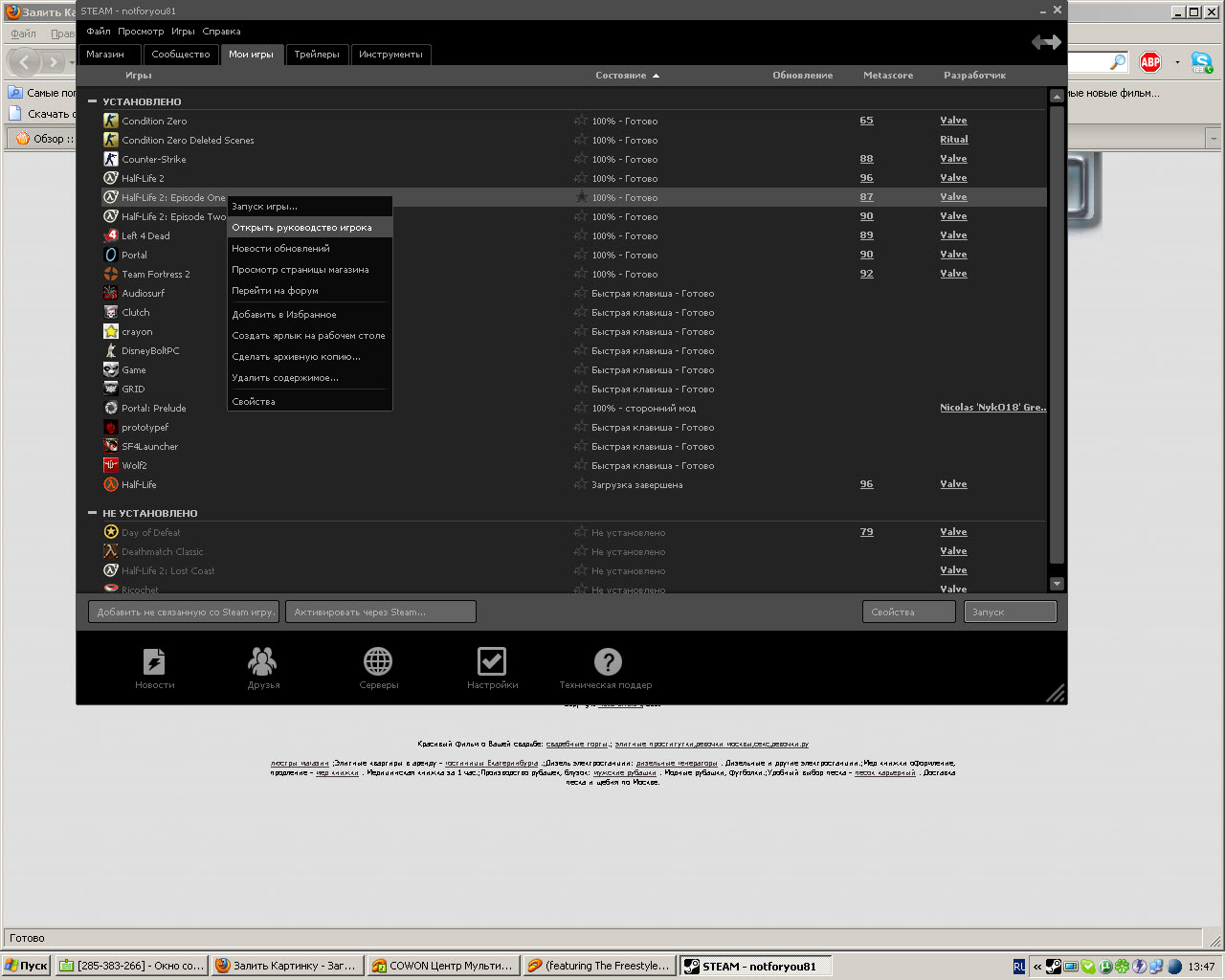Click the prototypef game icon
The width and height of the screenshot is (1225, 980).
(111, 427)
